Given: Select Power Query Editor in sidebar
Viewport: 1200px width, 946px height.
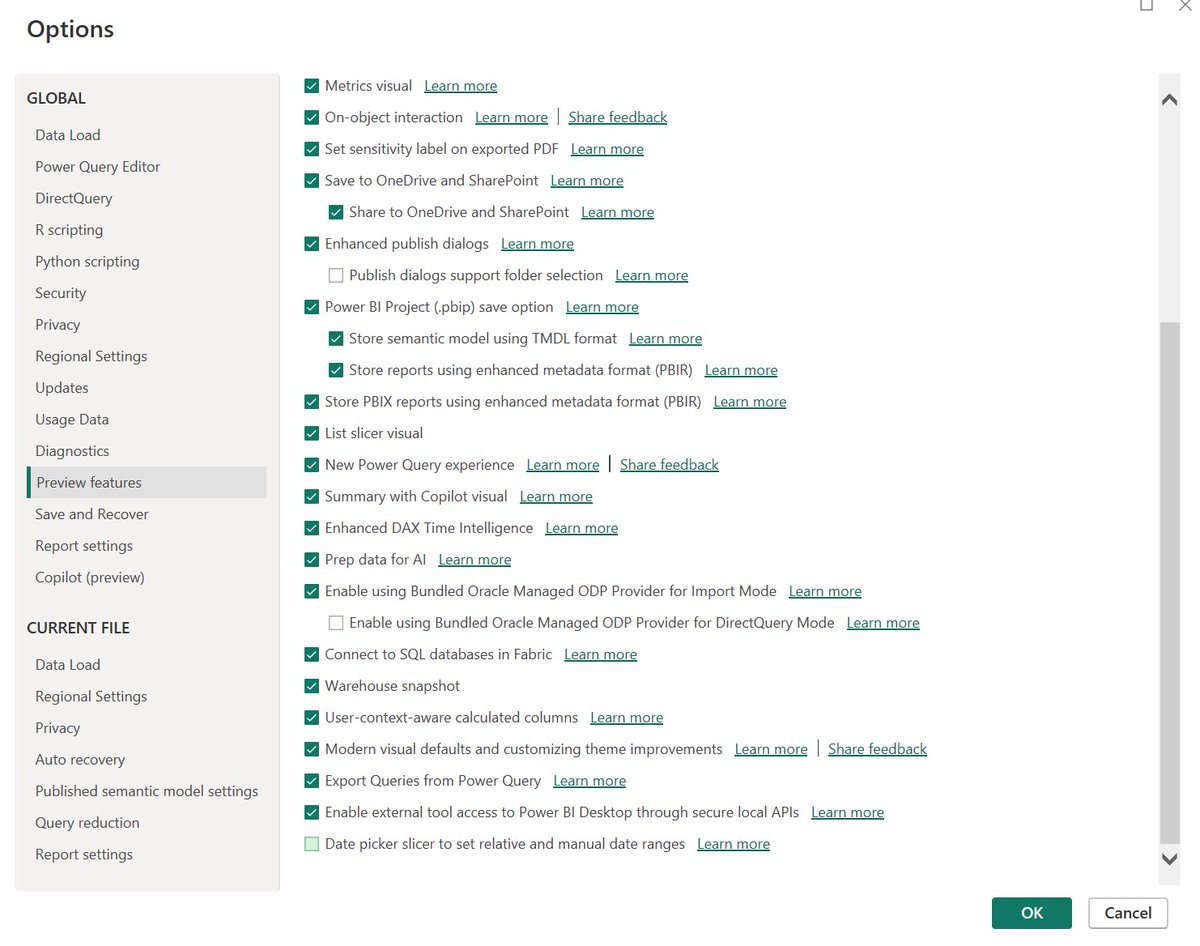Looking at the screenshot, I should [x=98, y=167].
